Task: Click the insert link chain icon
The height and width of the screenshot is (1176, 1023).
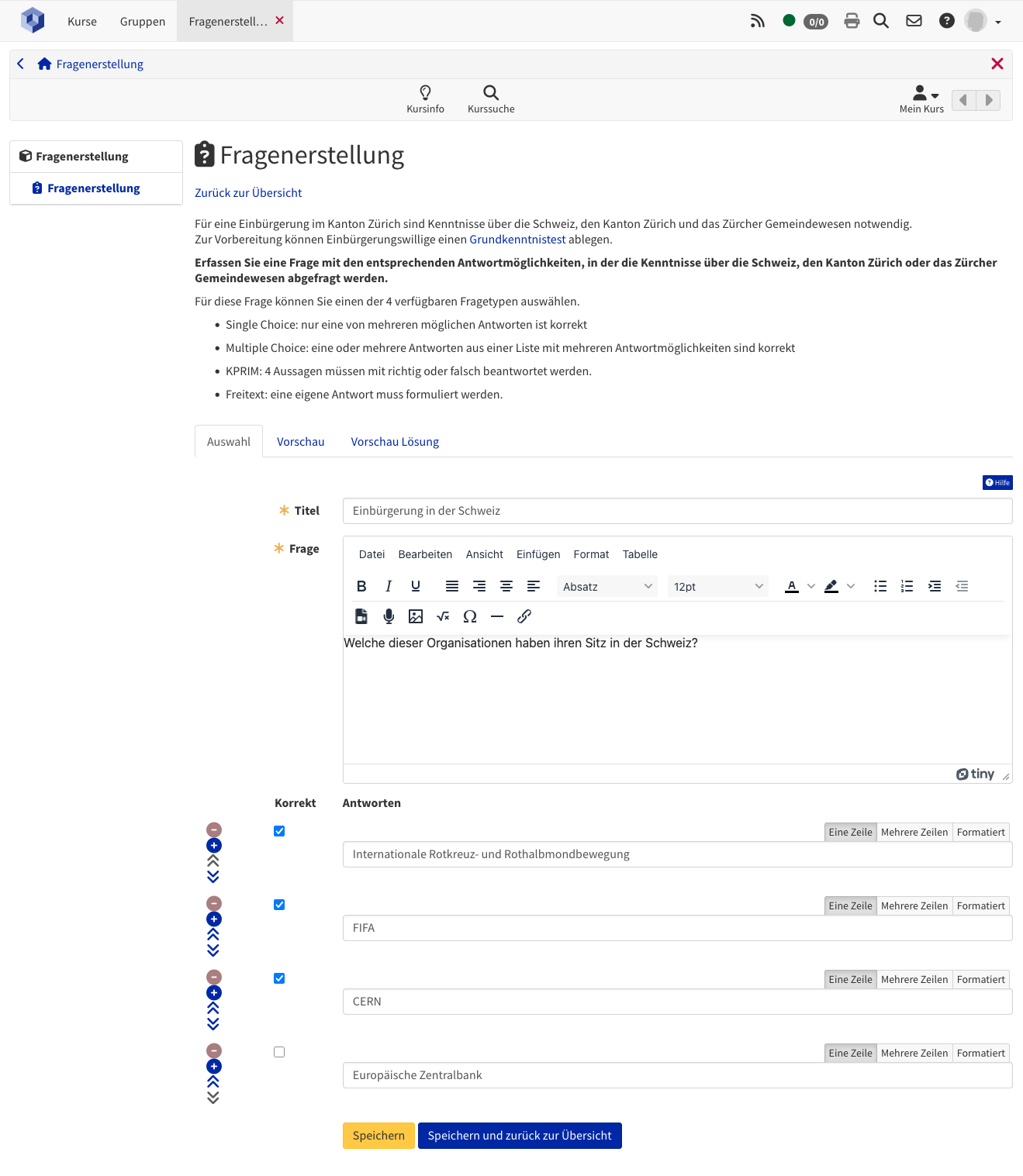Action: pos(524,616)
